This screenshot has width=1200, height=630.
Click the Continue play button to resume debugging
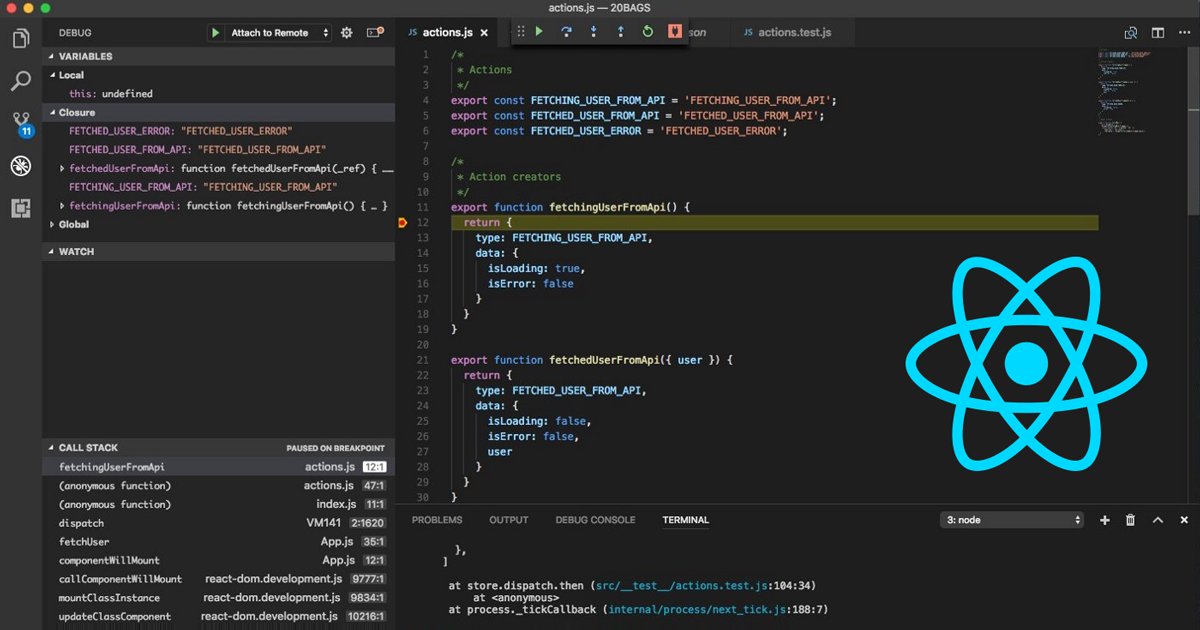(539, 31)
